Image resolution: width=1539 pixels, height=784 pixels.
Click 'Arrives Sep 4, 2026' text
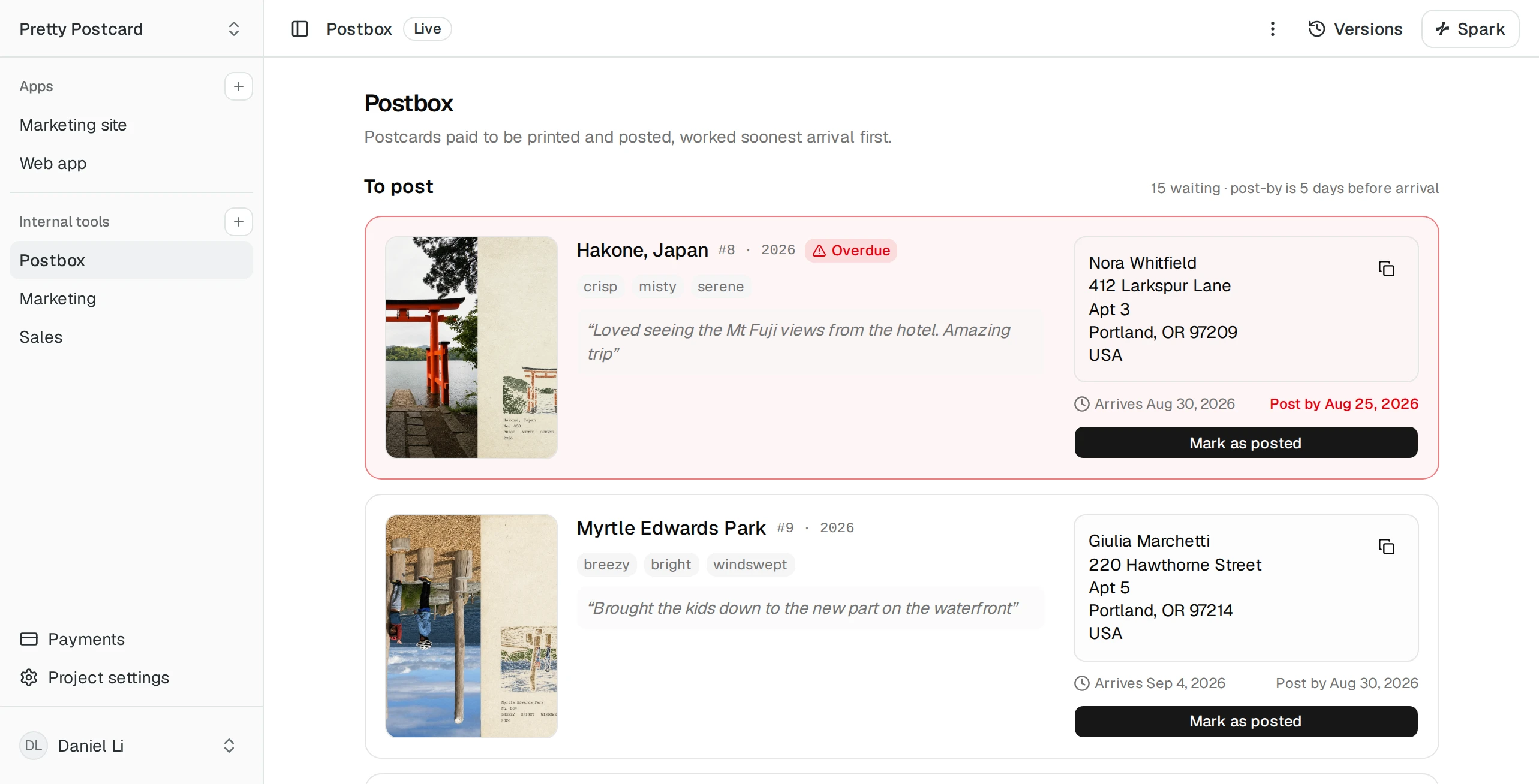coord(1159,683)
